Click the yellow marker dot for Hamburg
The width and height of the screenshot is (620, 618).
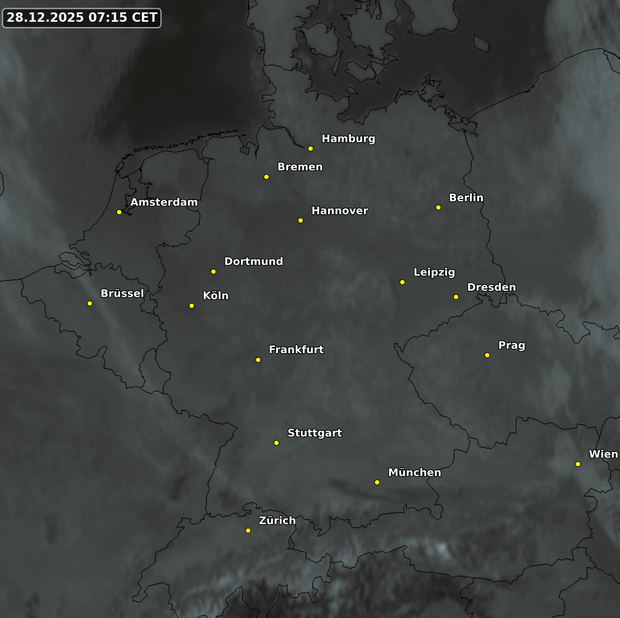310,149
